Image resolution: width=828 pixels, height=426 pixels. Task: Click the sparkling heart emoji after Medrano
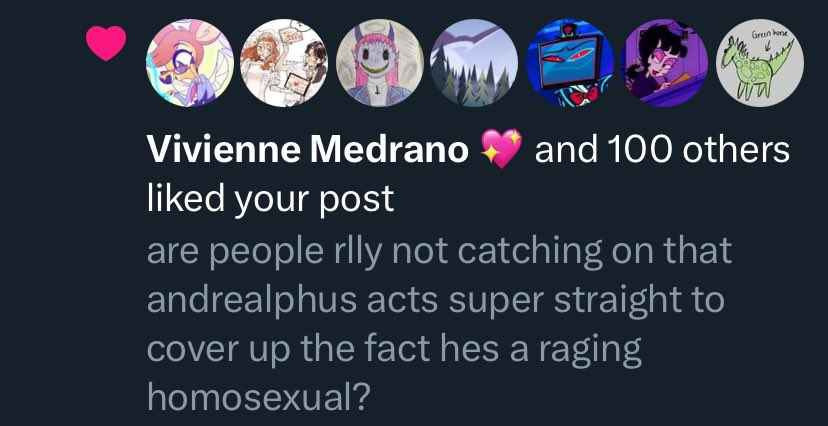click(501, 150)
